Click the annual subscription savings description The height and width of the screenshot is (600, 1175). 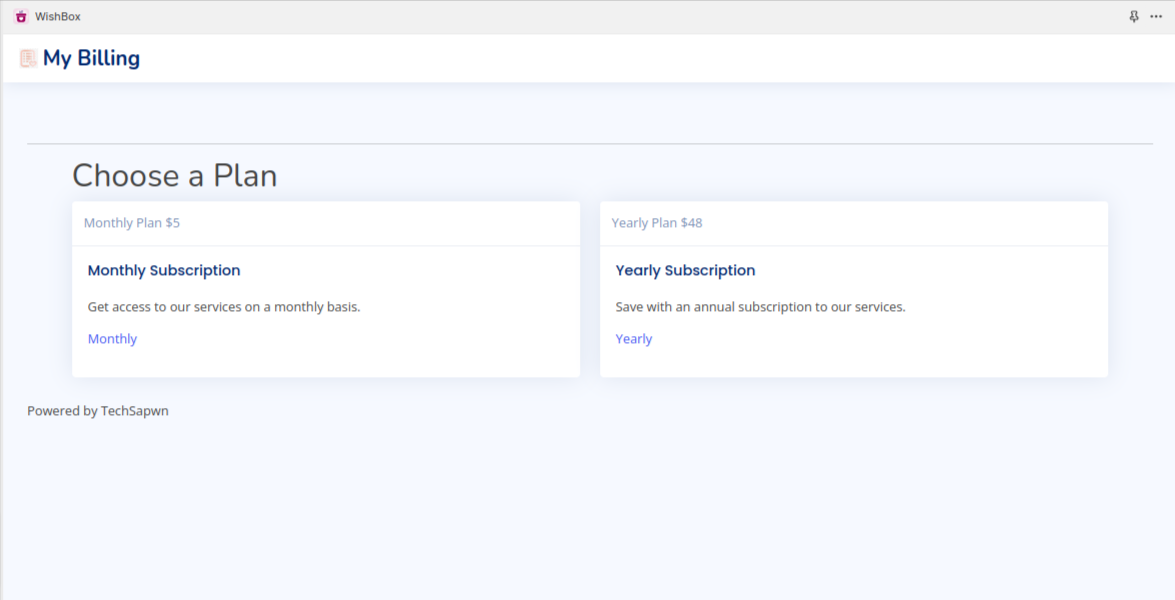760,307
